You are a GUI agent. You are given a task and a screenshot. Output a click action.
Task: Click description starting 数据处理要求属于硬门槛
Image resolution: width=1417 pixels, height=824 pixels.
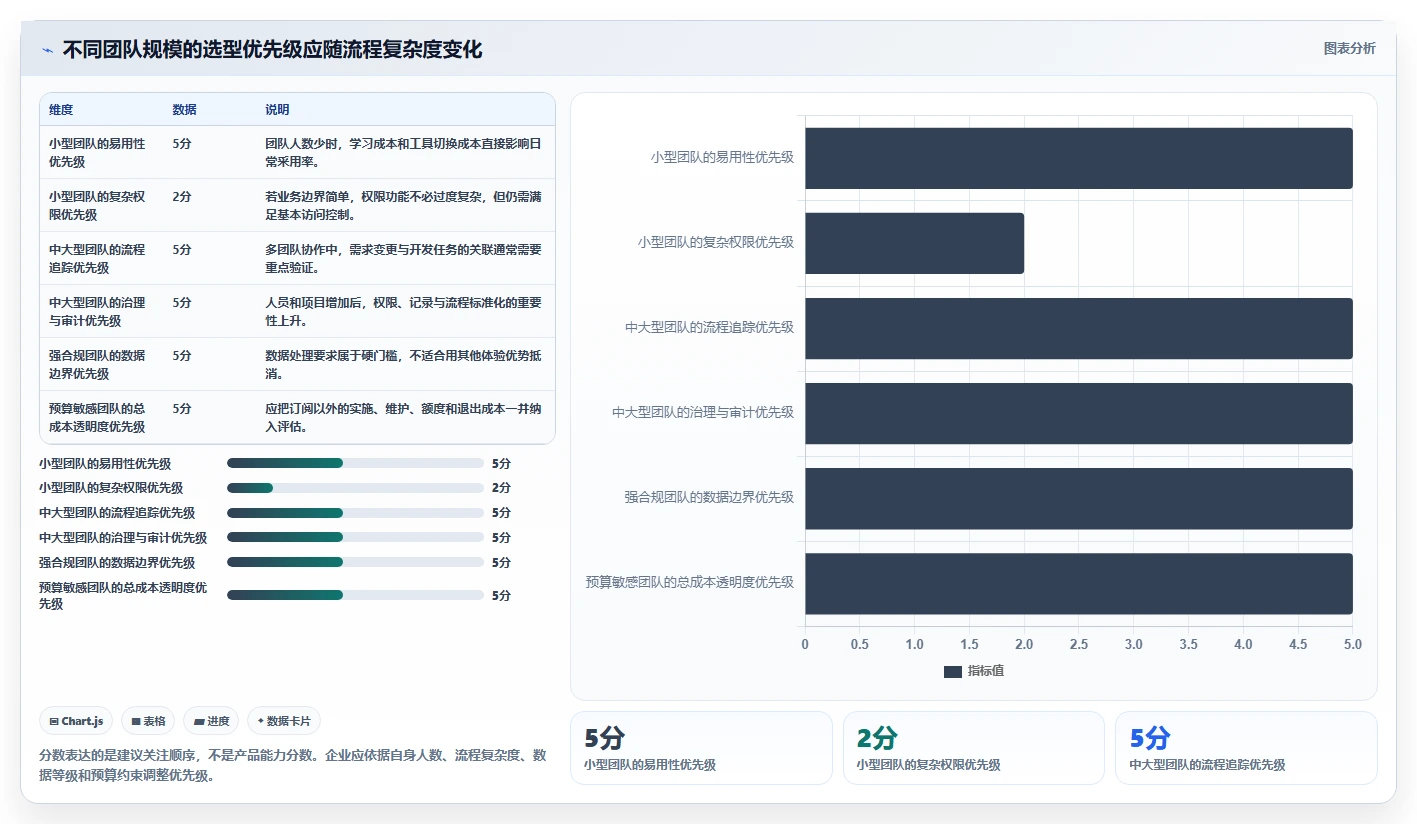click(x=404, y=364)
